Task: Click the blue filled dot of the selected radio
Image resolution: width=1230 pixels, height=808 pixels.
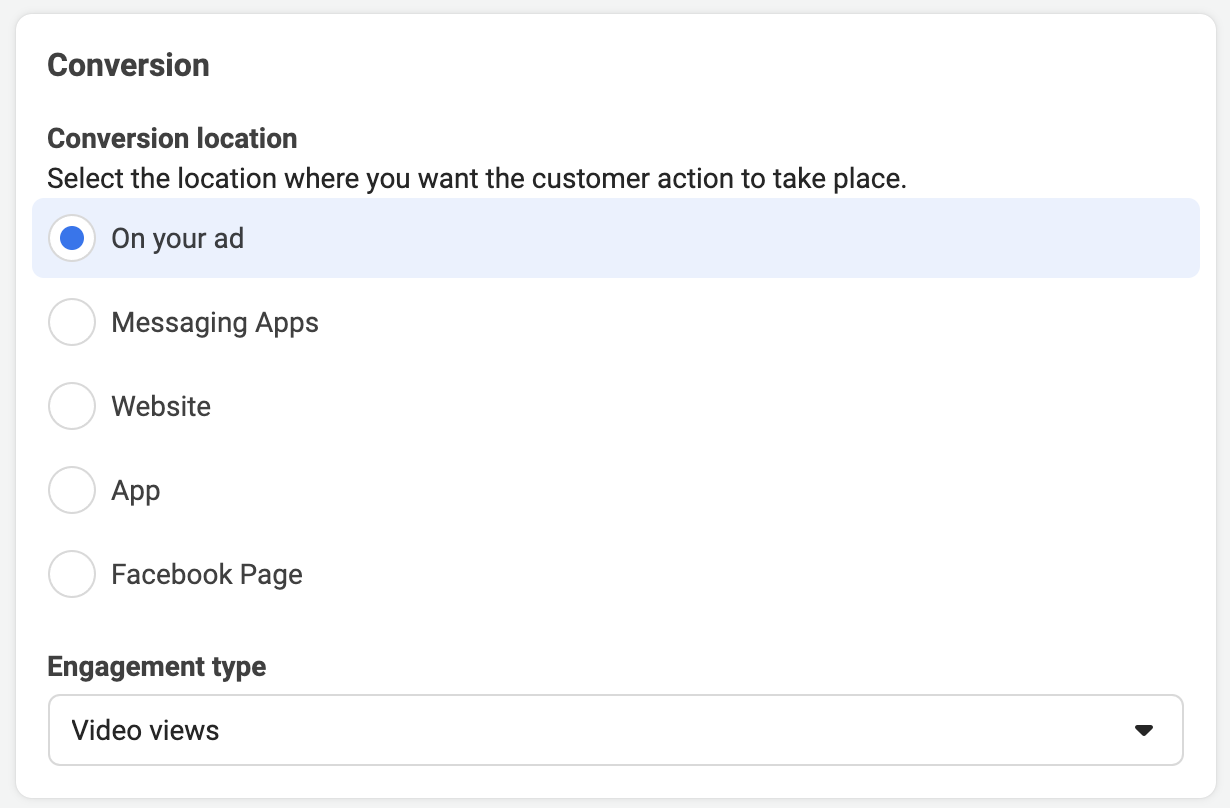Action: (71, 239)
